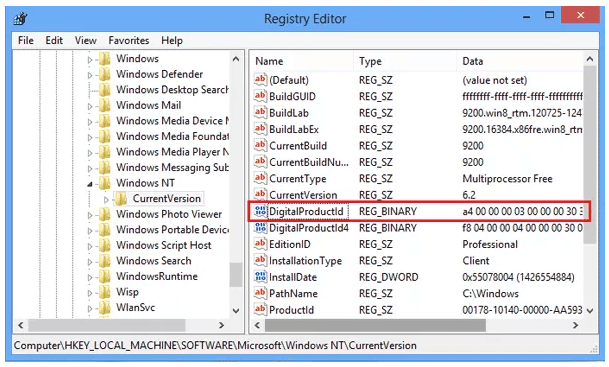Select the EditionID value name

290,244
